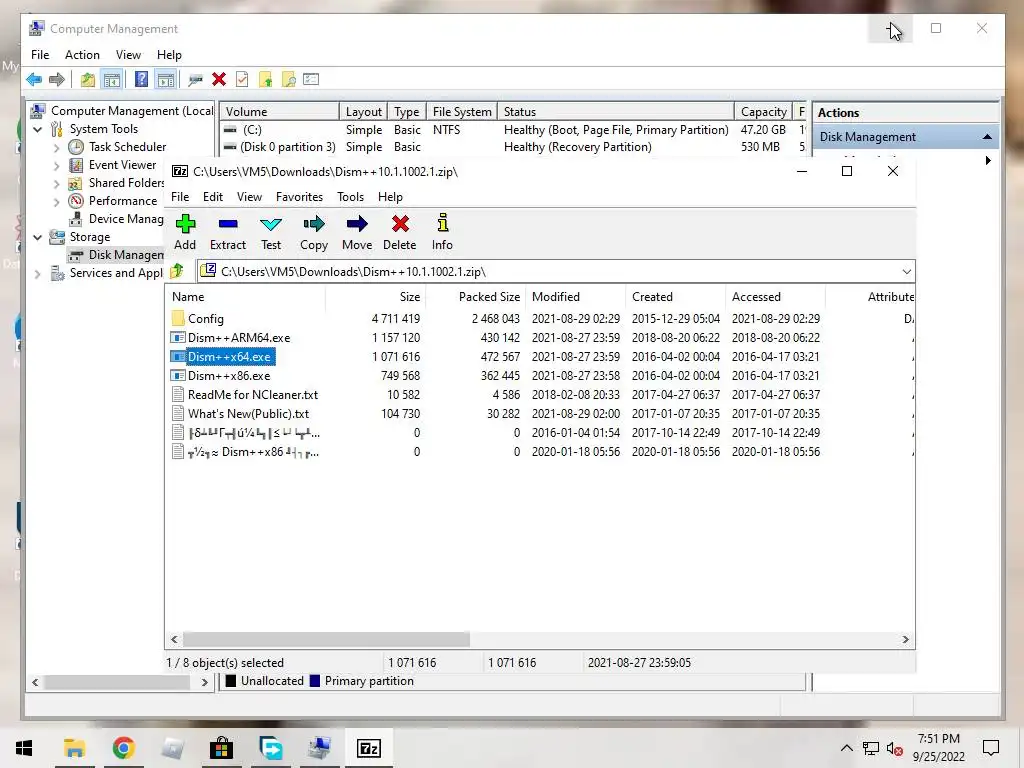This screenshot has height=768, width=1024.
Task: Collapse the Storage tree node
Action: (x=38, y=237)
